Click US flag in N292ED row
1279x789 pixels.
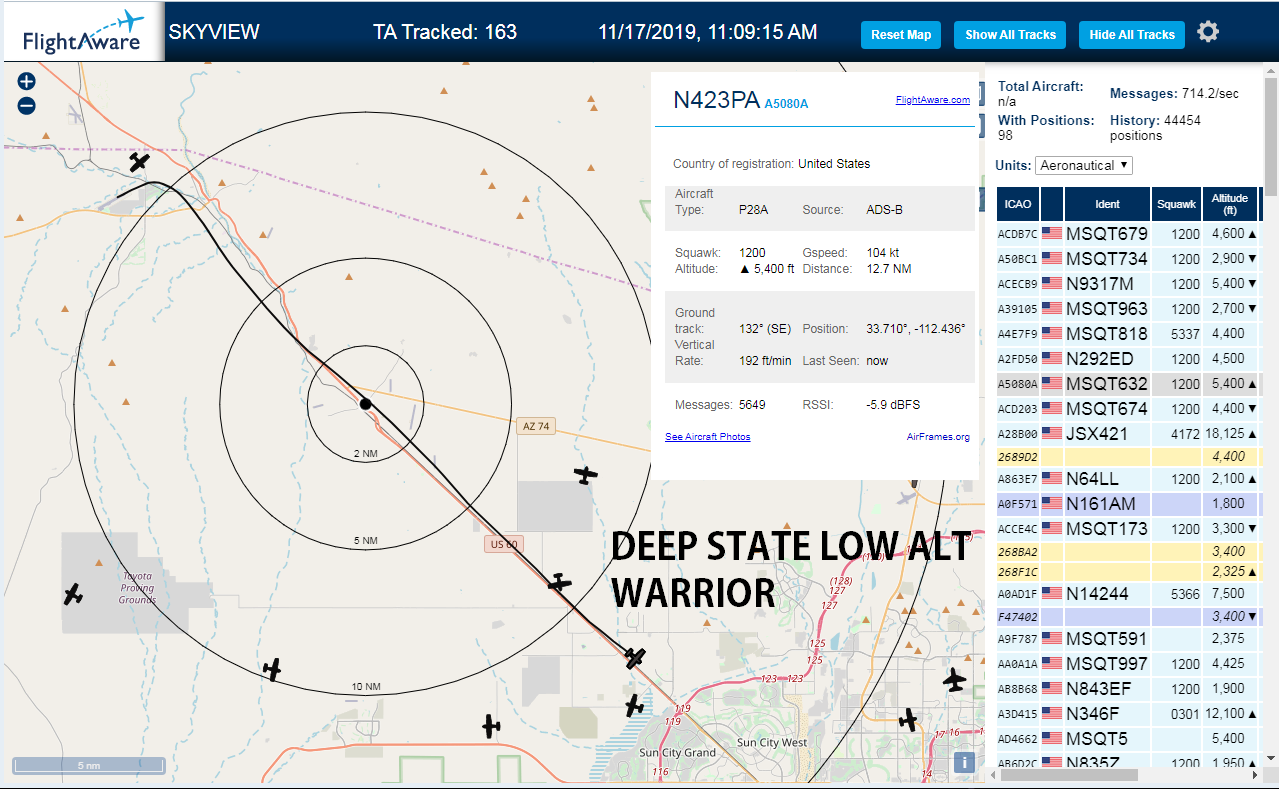1052,358
